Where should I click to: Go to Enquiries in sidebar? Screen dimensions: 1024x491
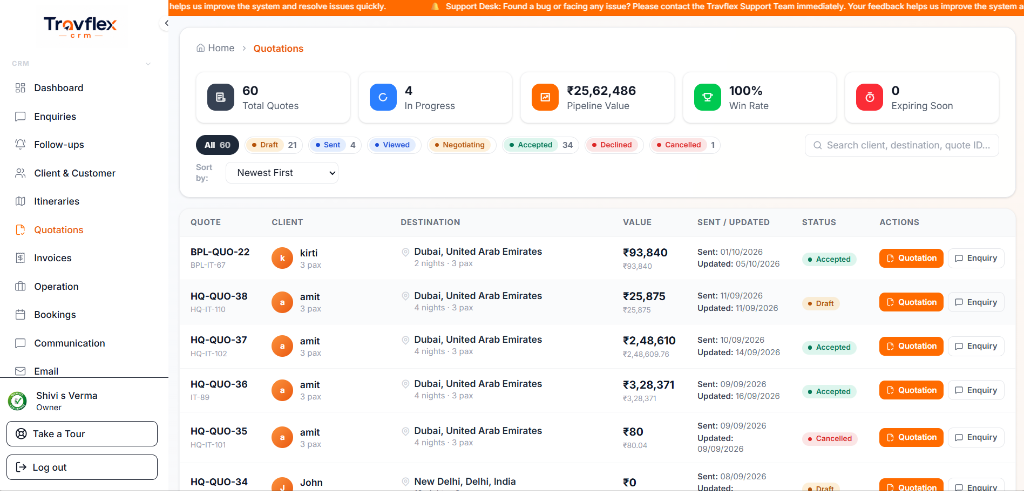click(55, 117)
